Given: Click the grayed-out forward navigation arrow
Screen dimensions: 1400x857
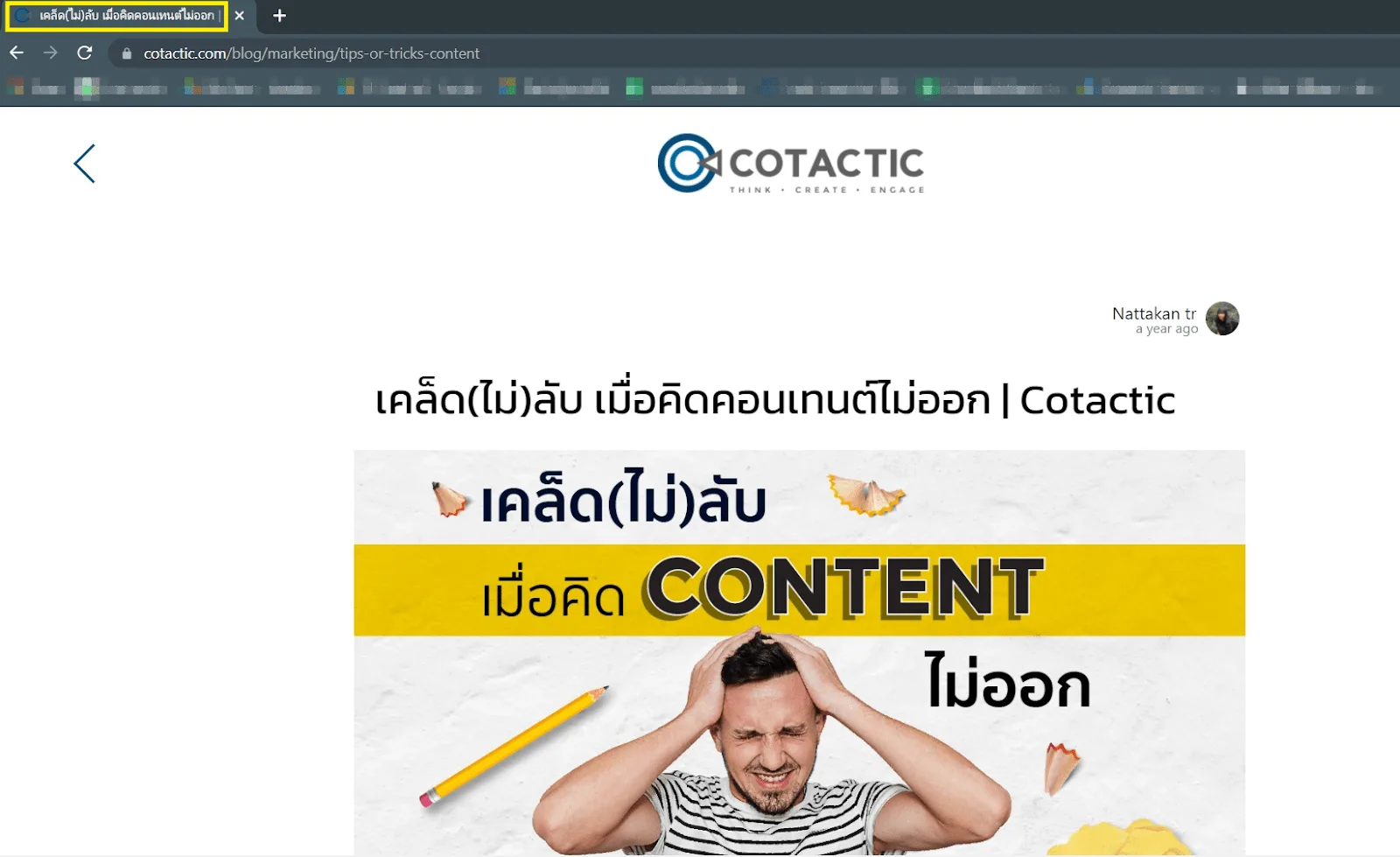Looking at the screenshot, I should 50,53.
